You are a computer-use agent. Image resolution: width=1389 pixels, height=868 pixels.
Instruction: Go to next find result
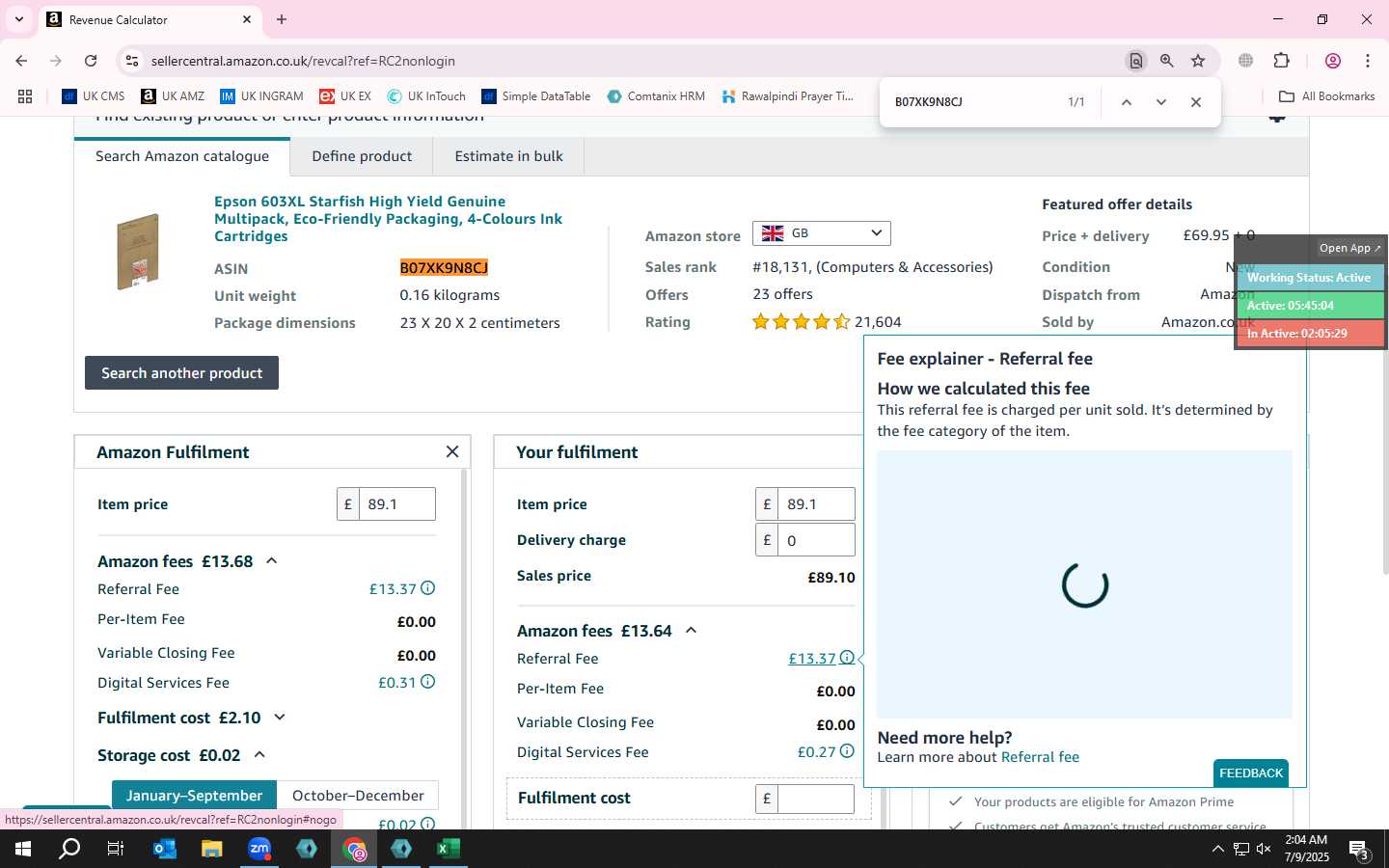pos(1161,102)
